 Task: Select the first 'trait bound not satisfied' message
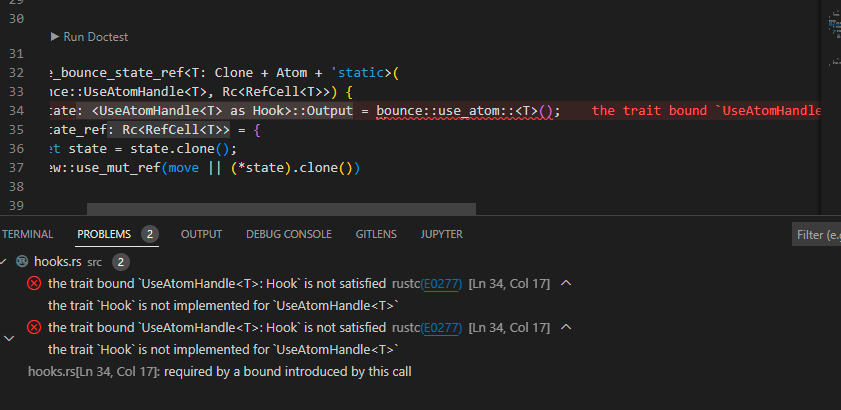[217, 283]
